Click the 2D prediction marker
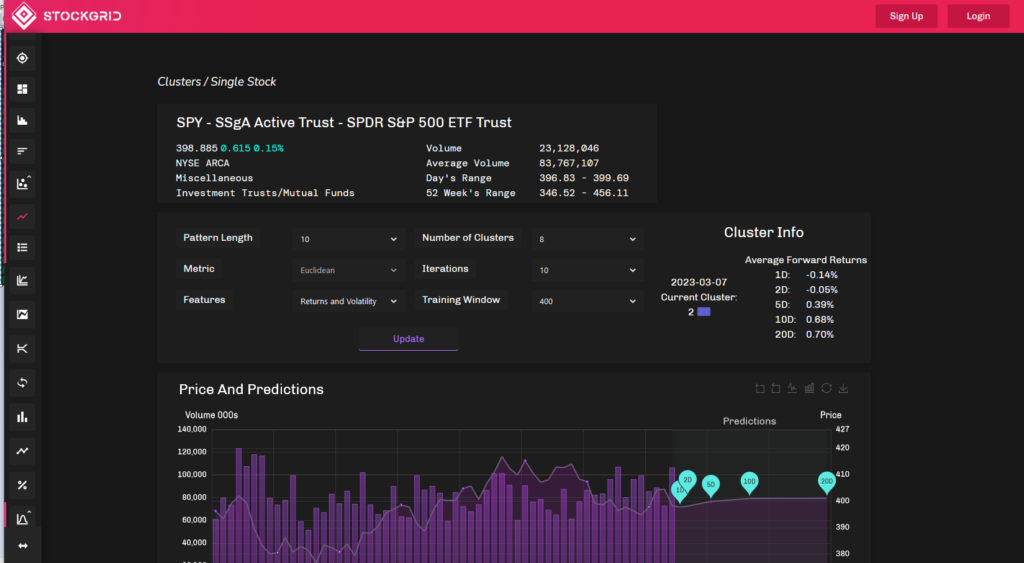This screenshot has height=563, width=1024. 687,480
